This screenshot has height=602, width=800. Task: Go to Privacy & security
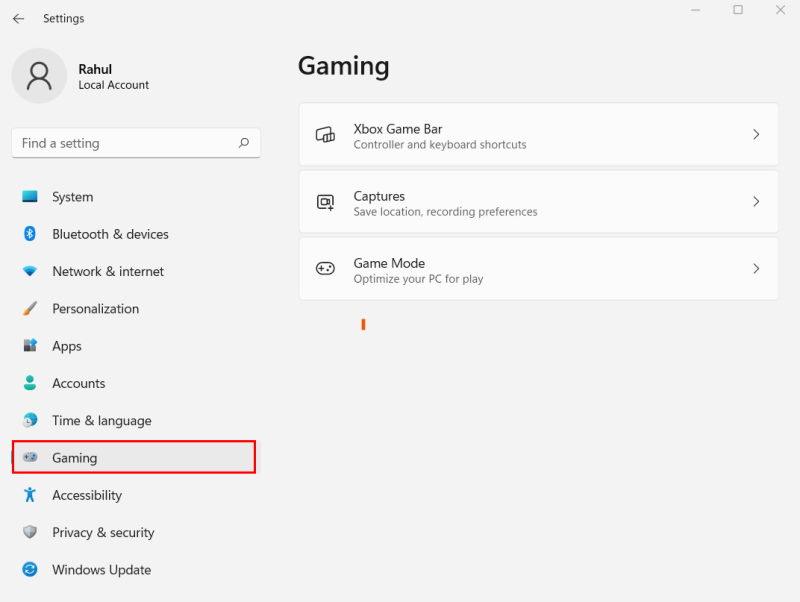pyautogui.click(x=134, y=532)
